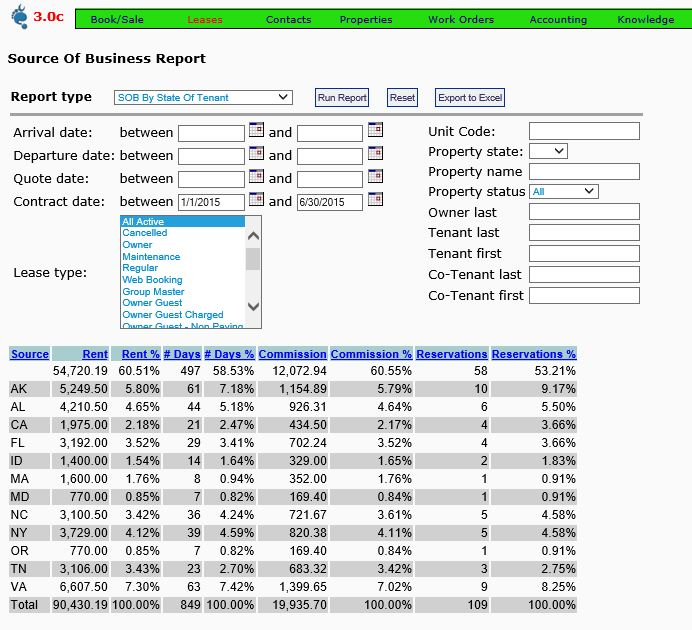This screenshot has width=692, height=630.
Task: Open calendar for Contract date start
Action: [x=256, y=199]
